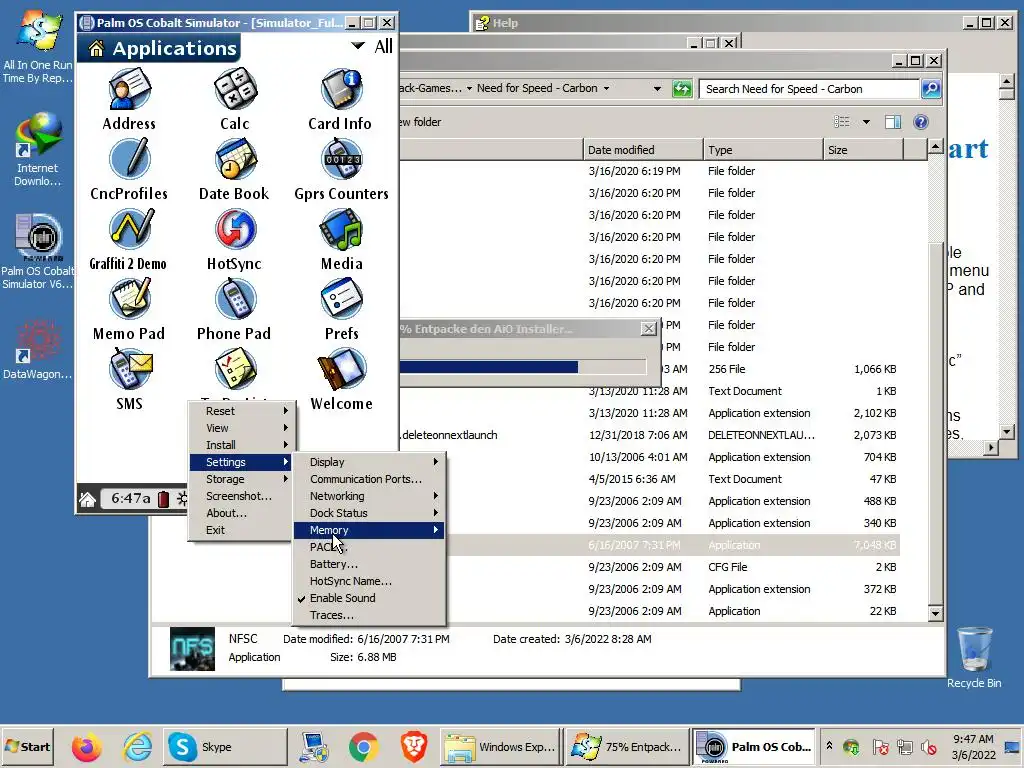Switch to Windows Explorer taskbar button
This screenshot has height=768, width=1024.
(x=501, y=747)
